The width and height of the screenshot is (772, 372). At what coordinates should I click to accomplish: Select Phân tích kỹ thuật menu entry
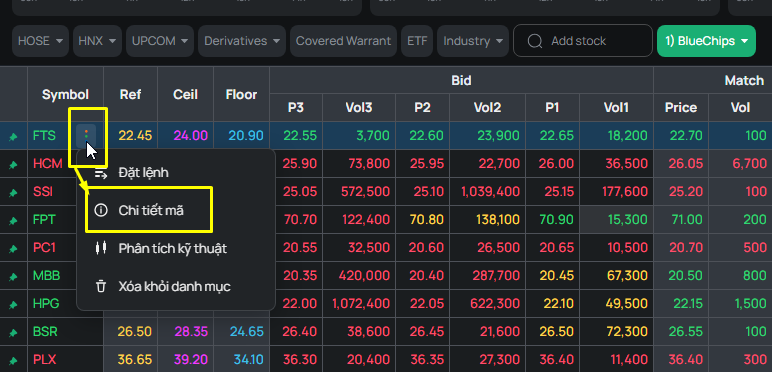pos(176,248)
